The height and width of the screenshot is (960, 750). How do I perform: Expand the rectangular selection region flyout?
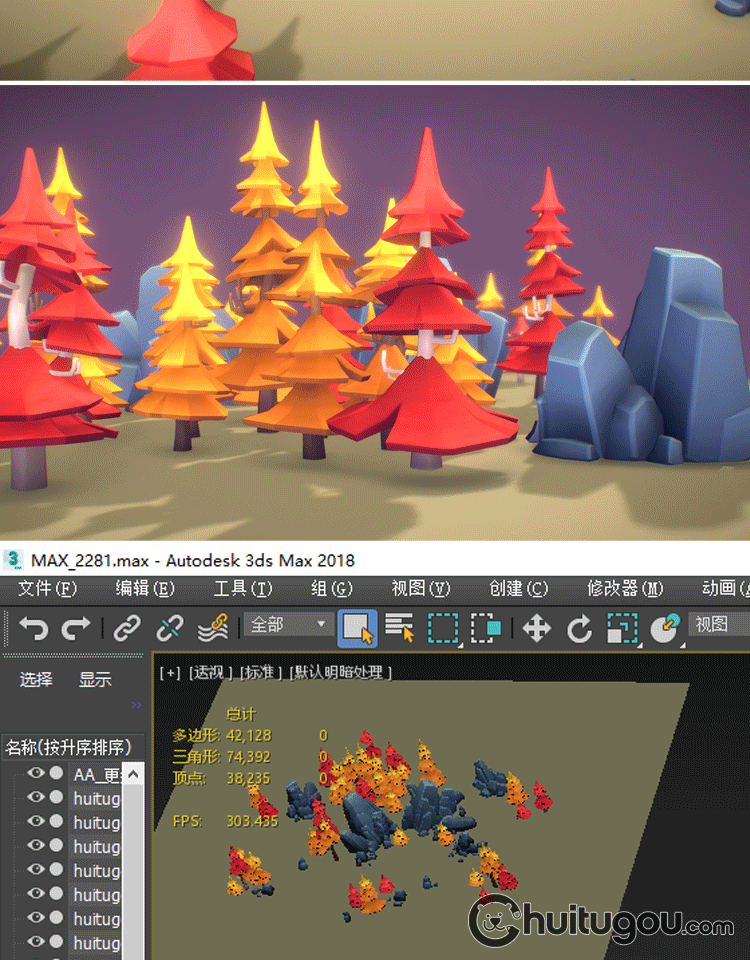(443, 628)
